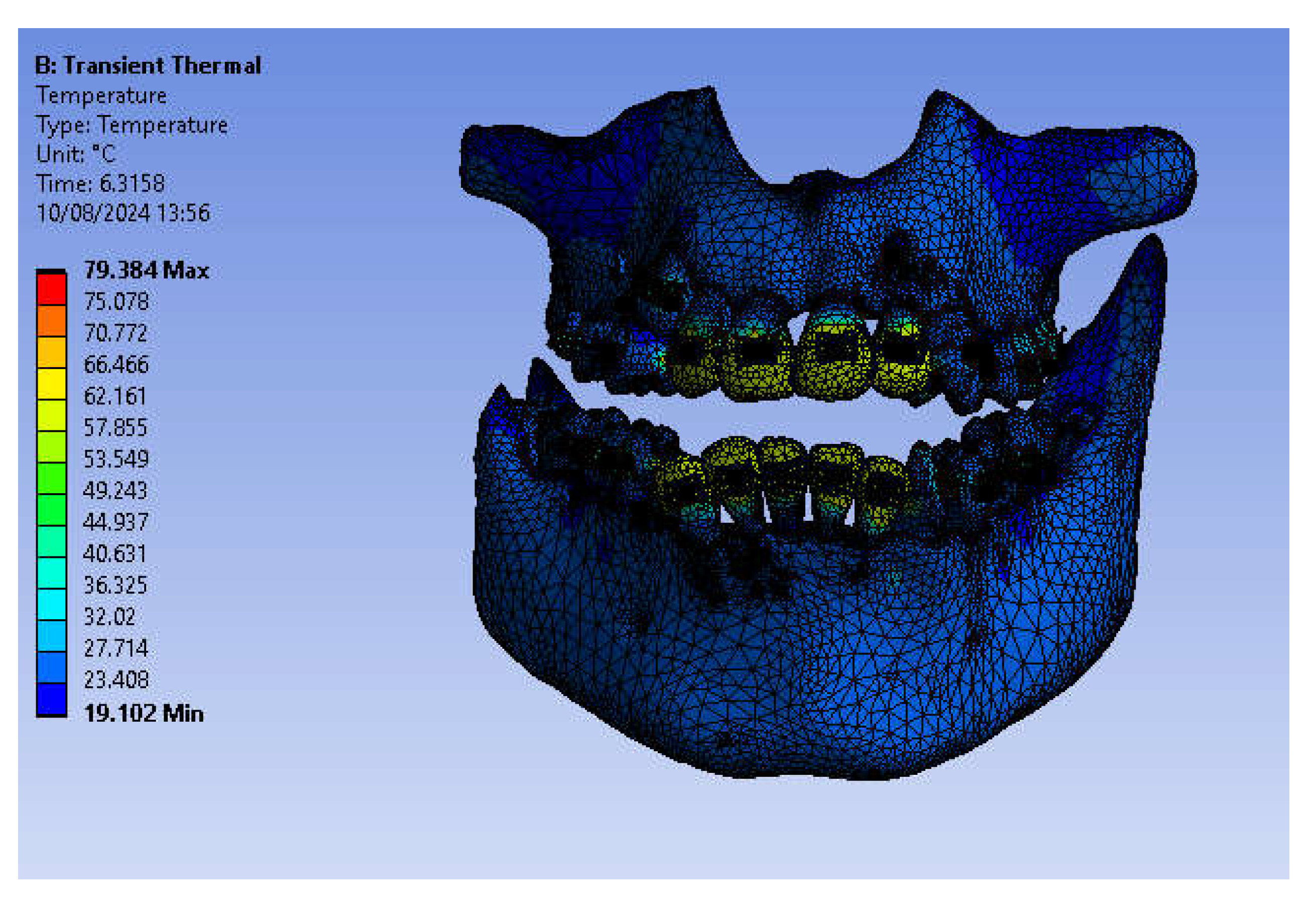Click the 79.384 Max legend label
This screenshot has height=911, width=1316.
[146, 271]
